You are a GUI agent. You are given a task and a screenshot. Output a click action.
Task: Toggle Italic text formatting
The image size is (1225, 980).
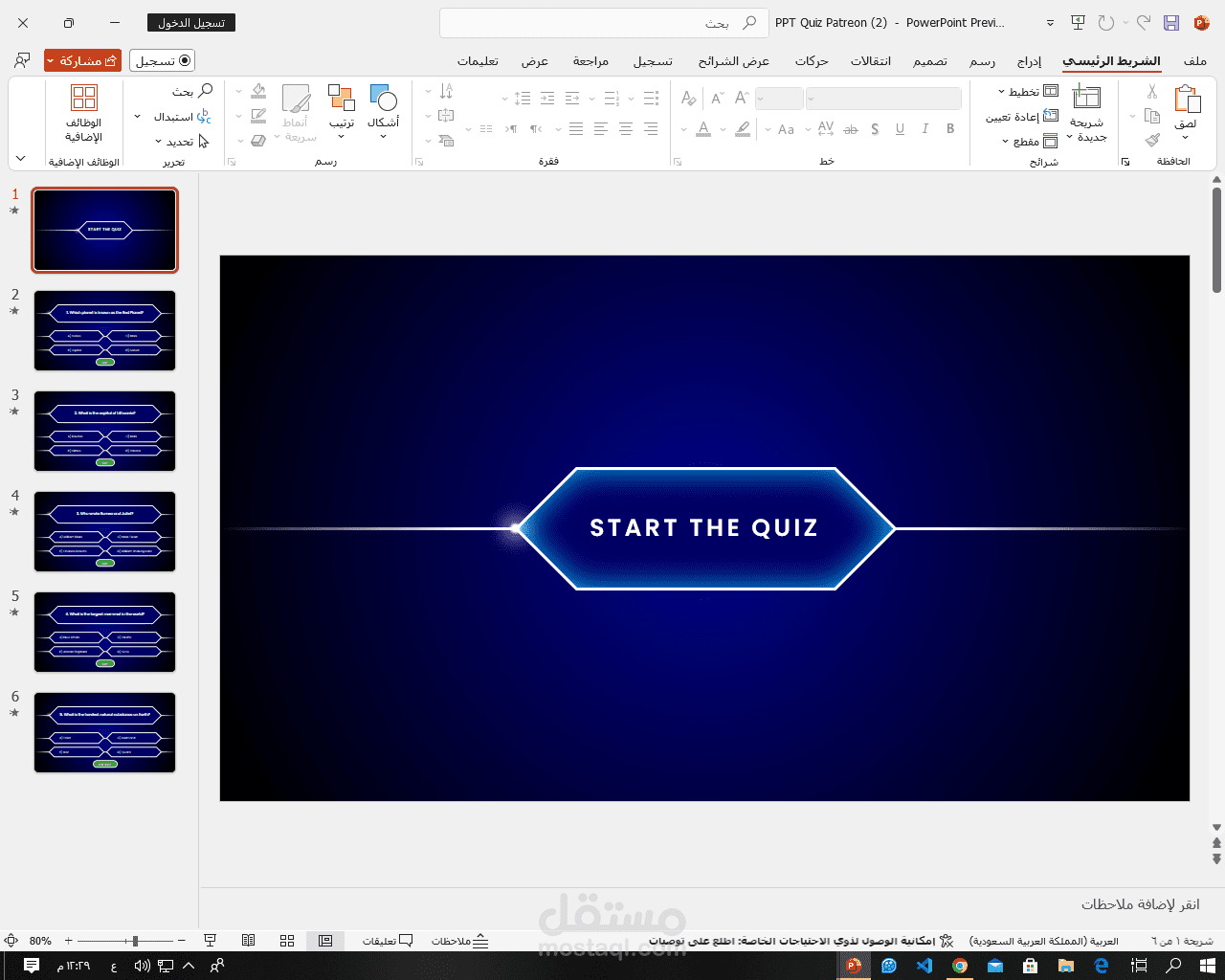[x=925, y=128]
